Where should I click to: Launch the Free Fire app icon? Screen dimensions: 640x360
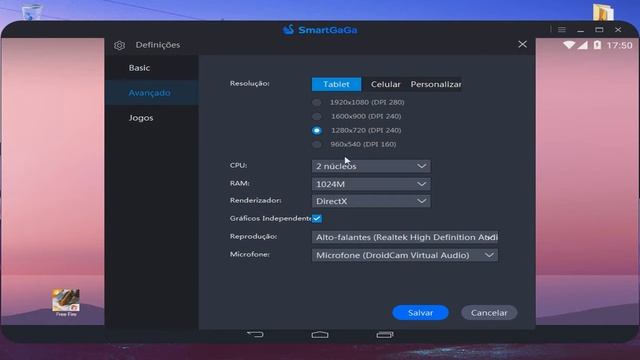point(66,302)
